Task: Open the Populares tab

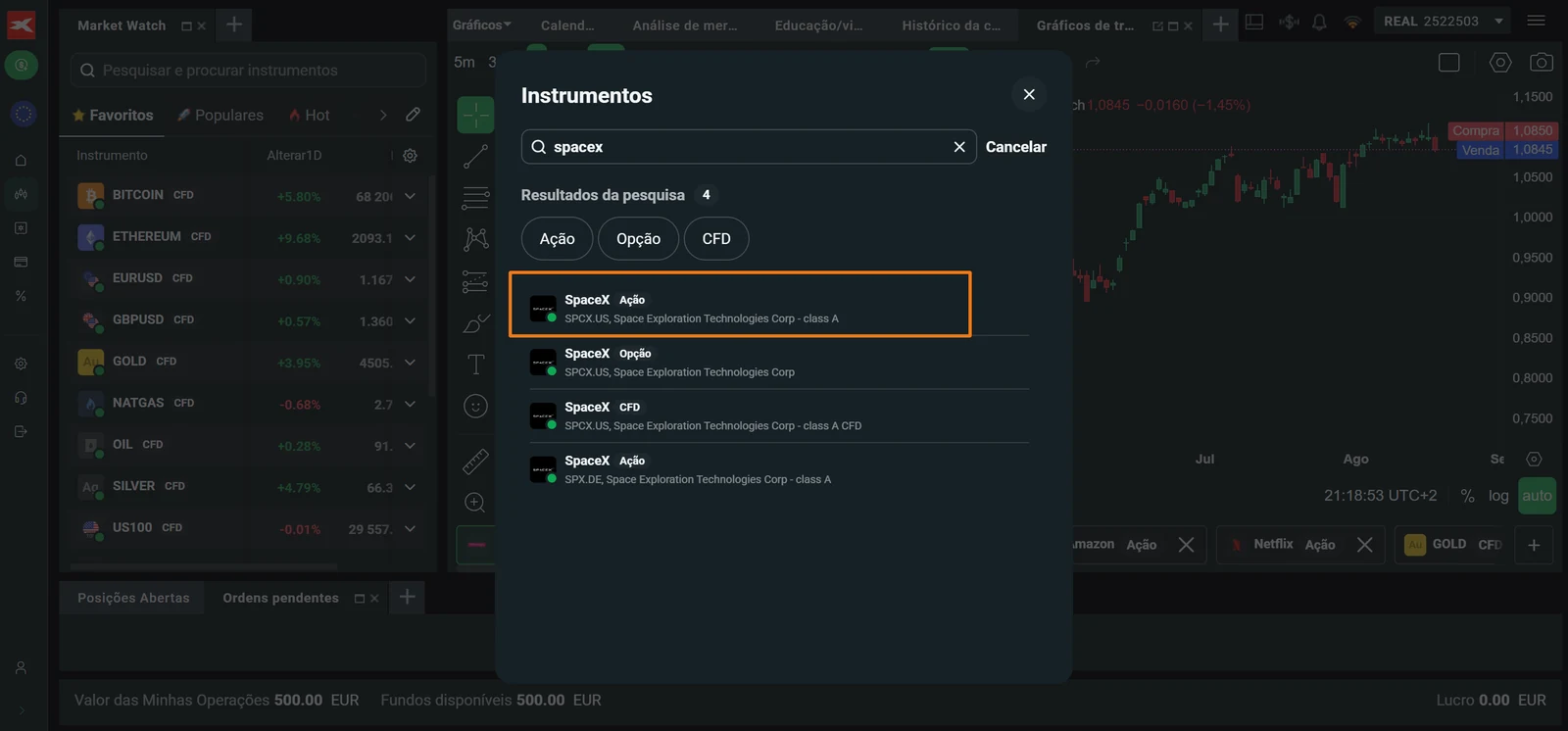Action: (x=220, y=116)
